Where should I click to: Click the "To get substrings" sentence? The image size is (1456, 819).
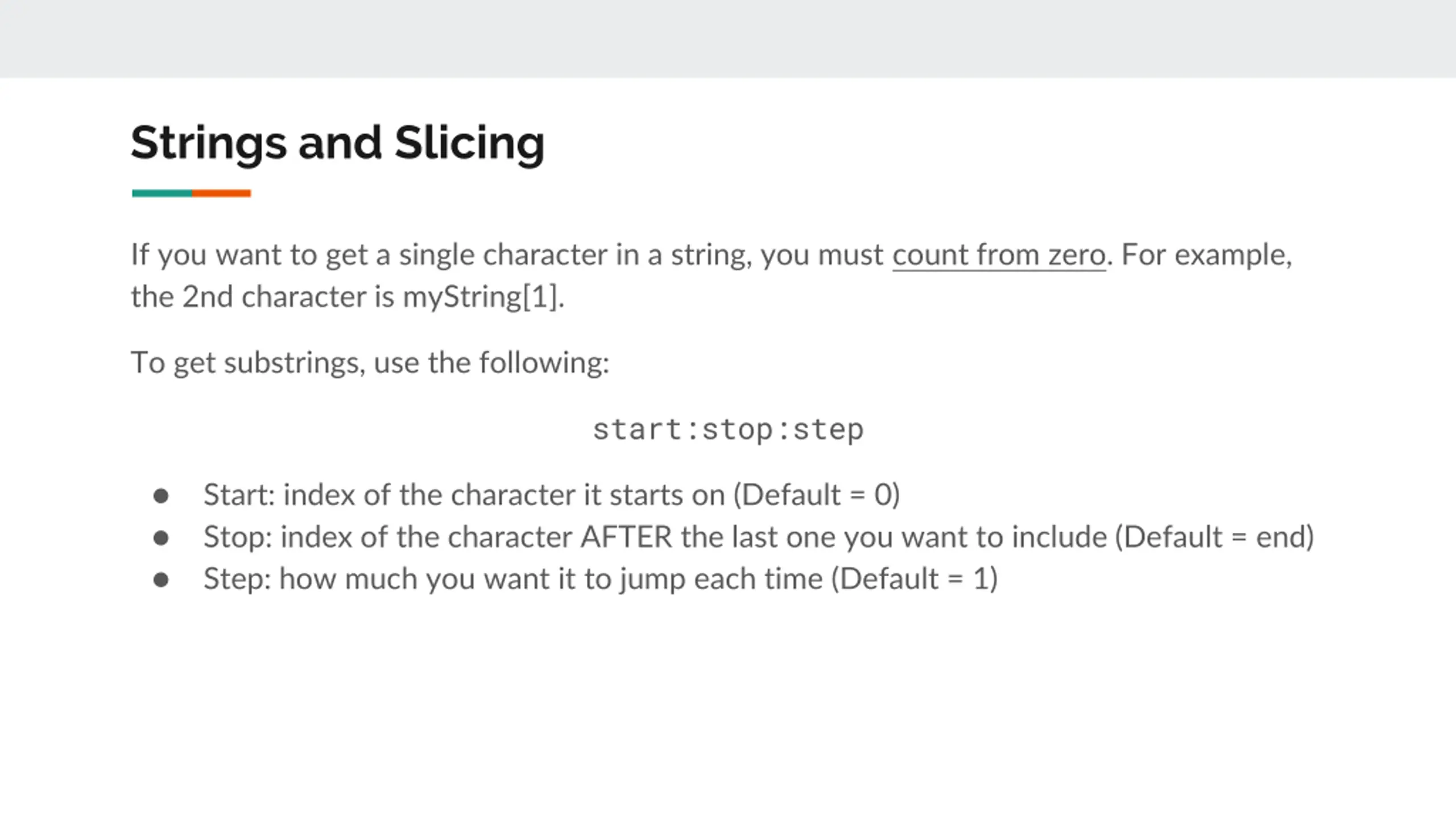(x=370, y=363)
